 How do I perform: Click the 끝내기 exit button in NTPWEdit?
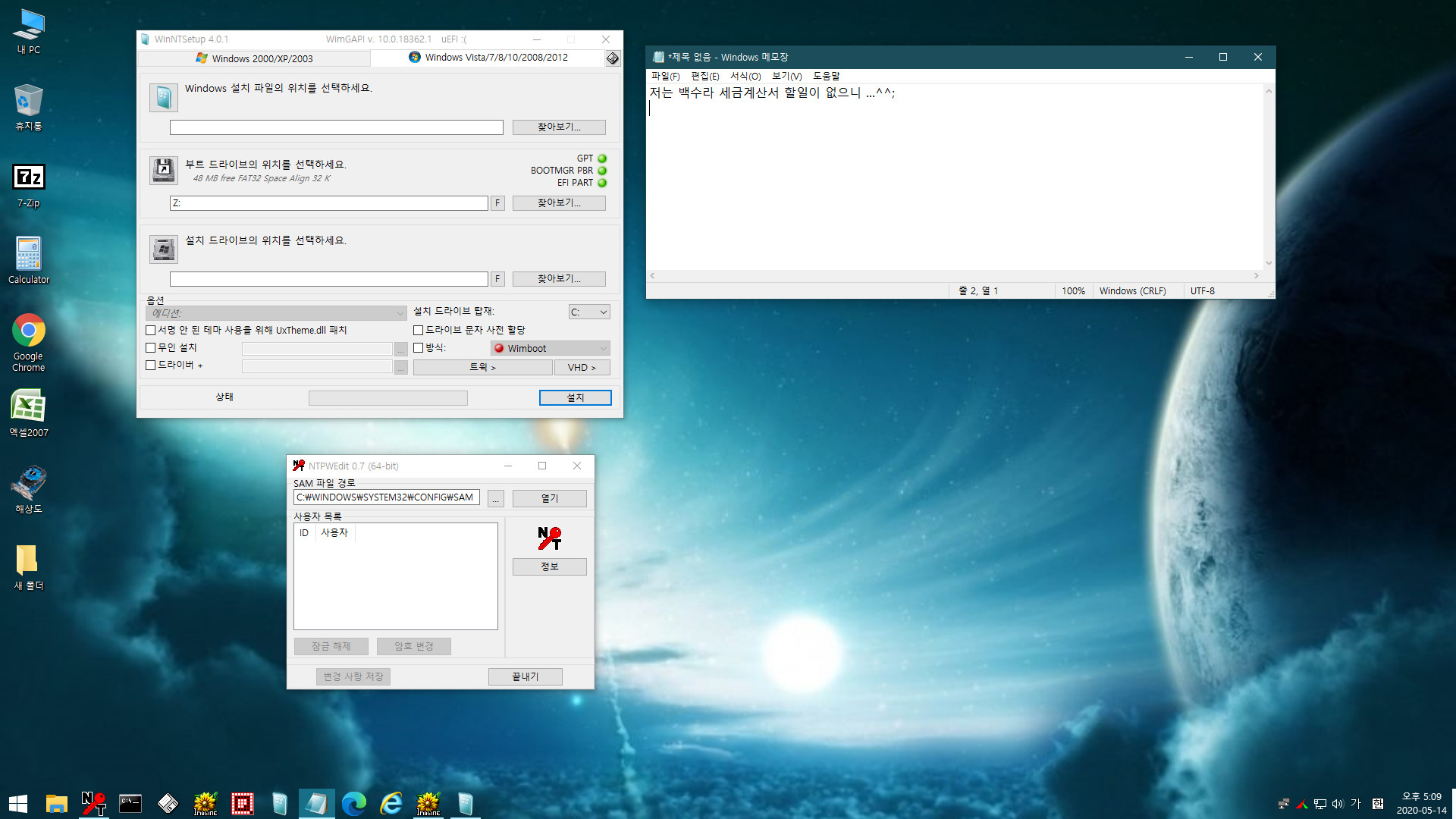[526, 676]
